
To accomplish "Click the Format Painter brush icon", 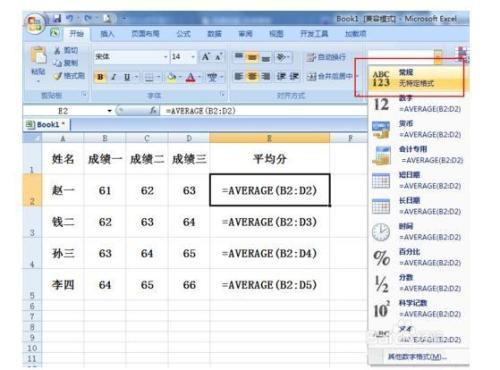I will pyautogui.click(x=58, y=76).
